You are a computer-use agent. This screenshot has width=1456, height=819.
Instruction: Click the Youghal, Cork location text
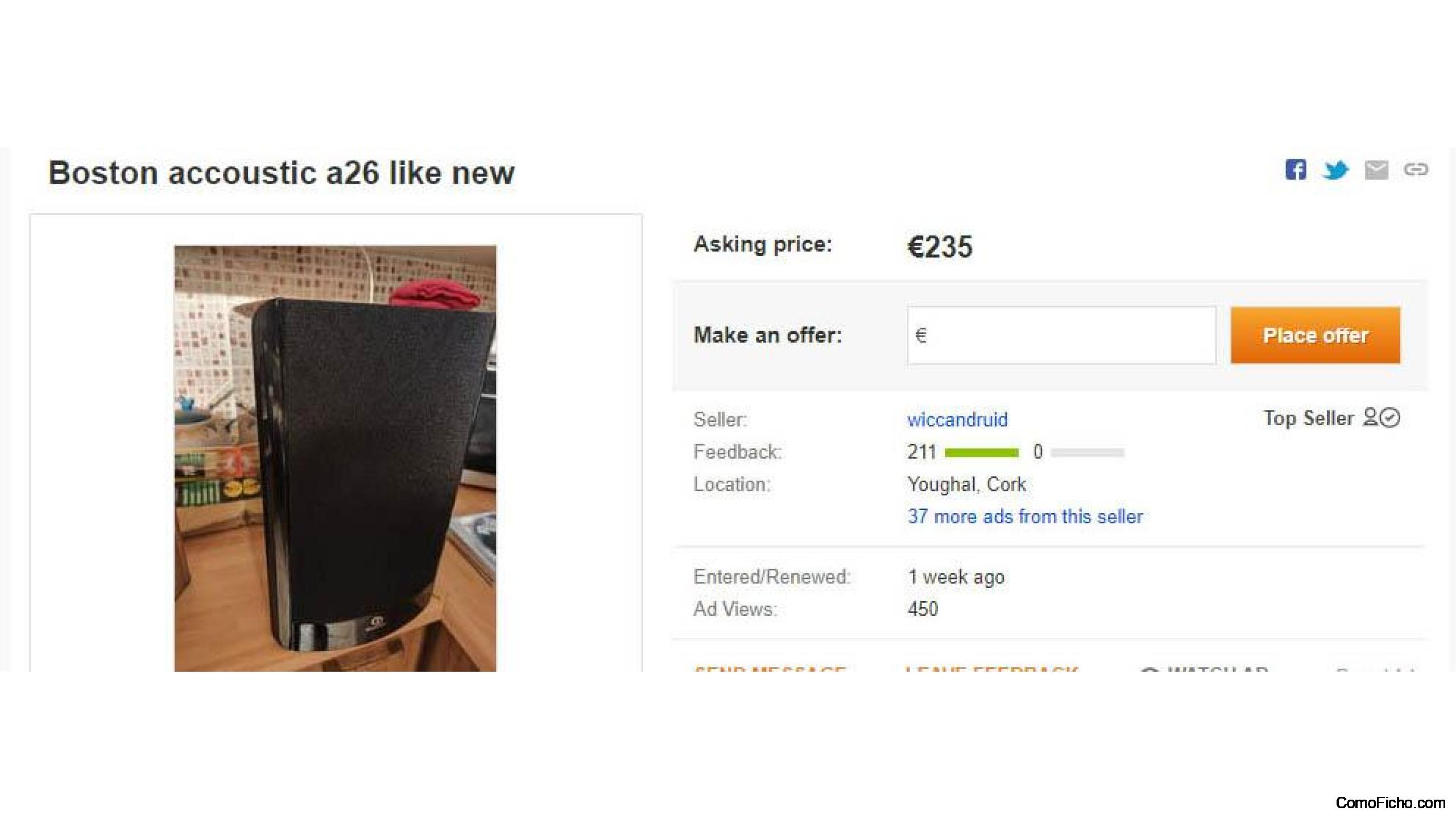[966, 485]
